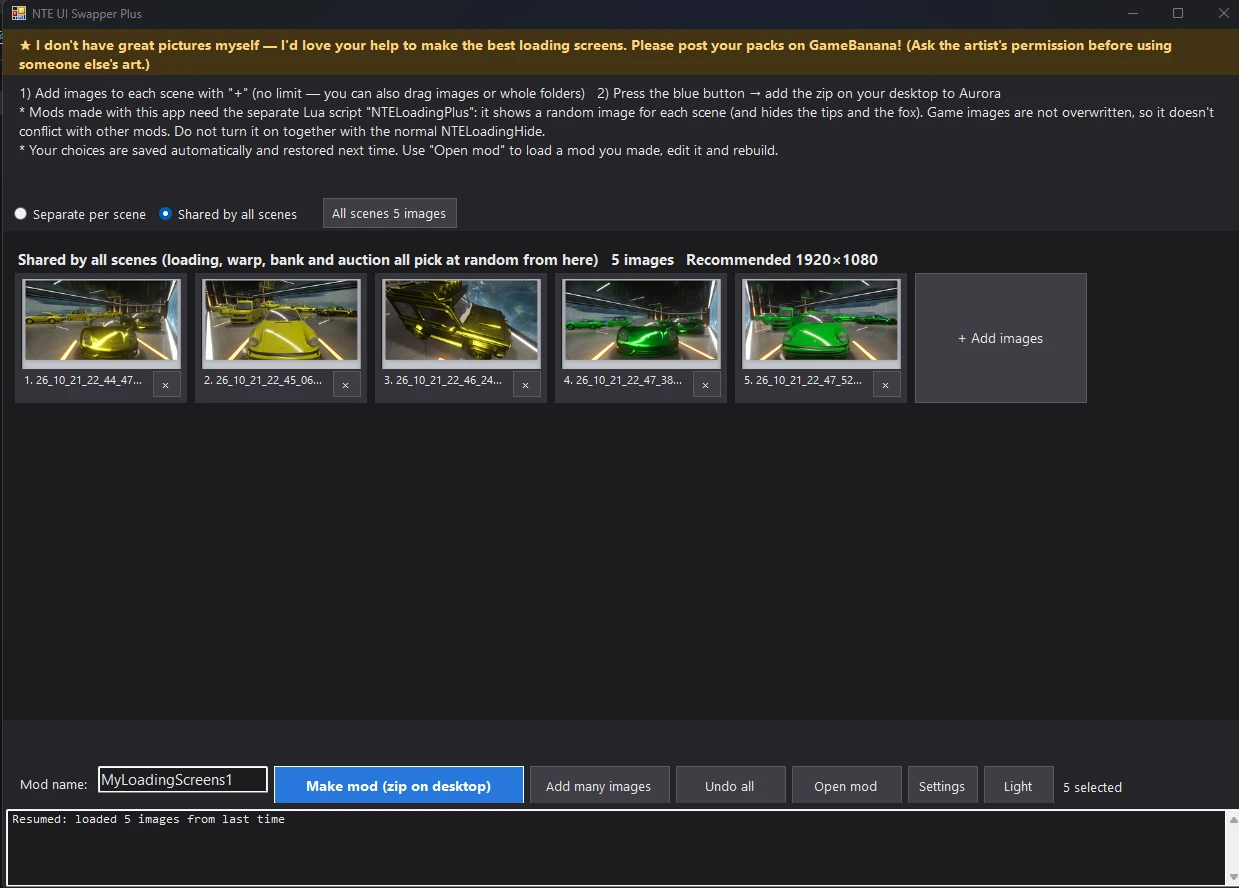Screen dimensions: 1239x888
Task: Click file name "1. 26_10_21_22_44_47..."
Action: click(x=83, y=381)
